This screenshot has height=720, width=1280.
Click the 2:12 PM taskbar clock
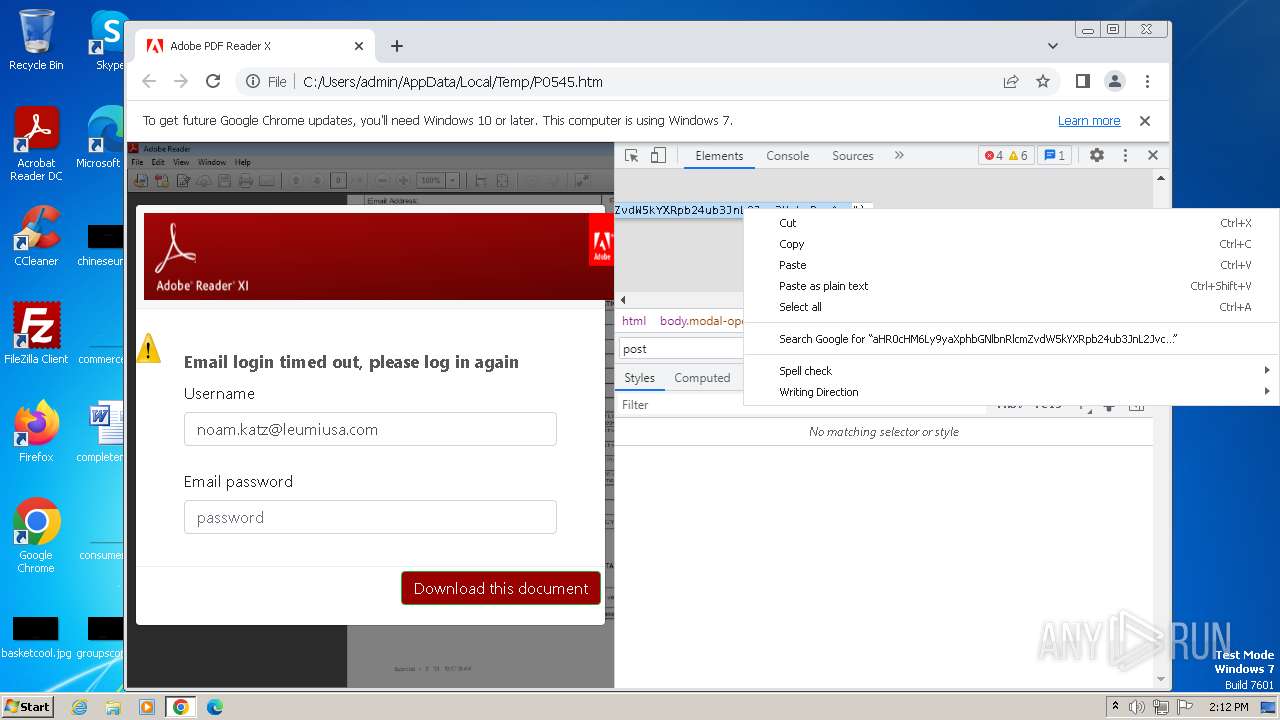(1228, 707)
